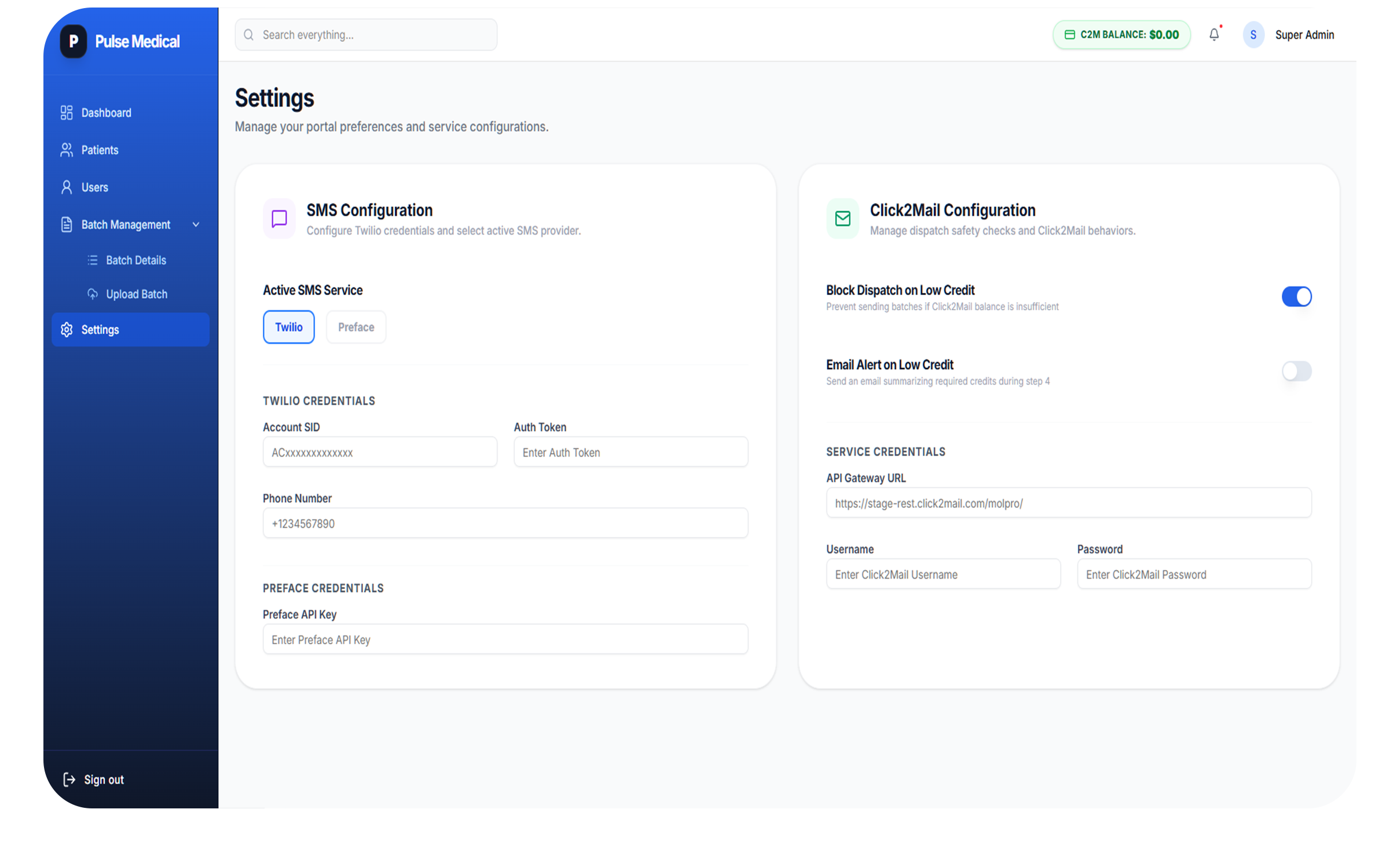
Task: Click the search magnifier in search bar
Action: click(248, 34)
